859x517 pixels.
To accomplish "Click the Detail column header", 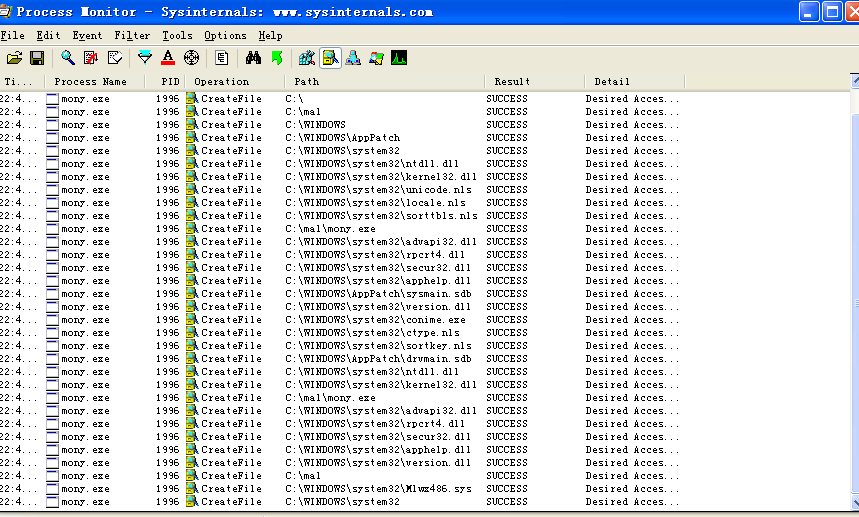I will tap(635, 82).
